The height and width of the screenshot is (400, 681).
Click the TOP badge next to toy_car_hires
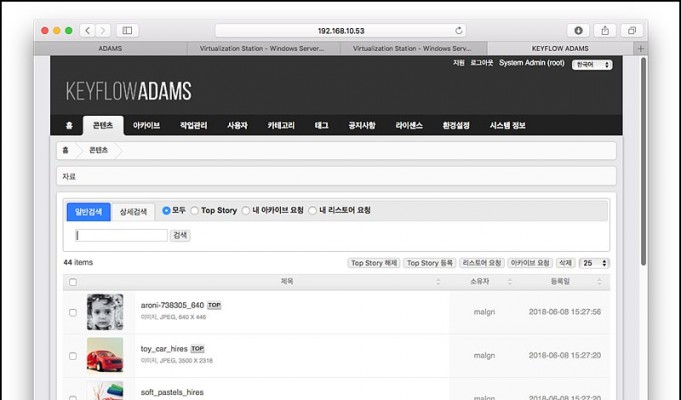(198, 349)
